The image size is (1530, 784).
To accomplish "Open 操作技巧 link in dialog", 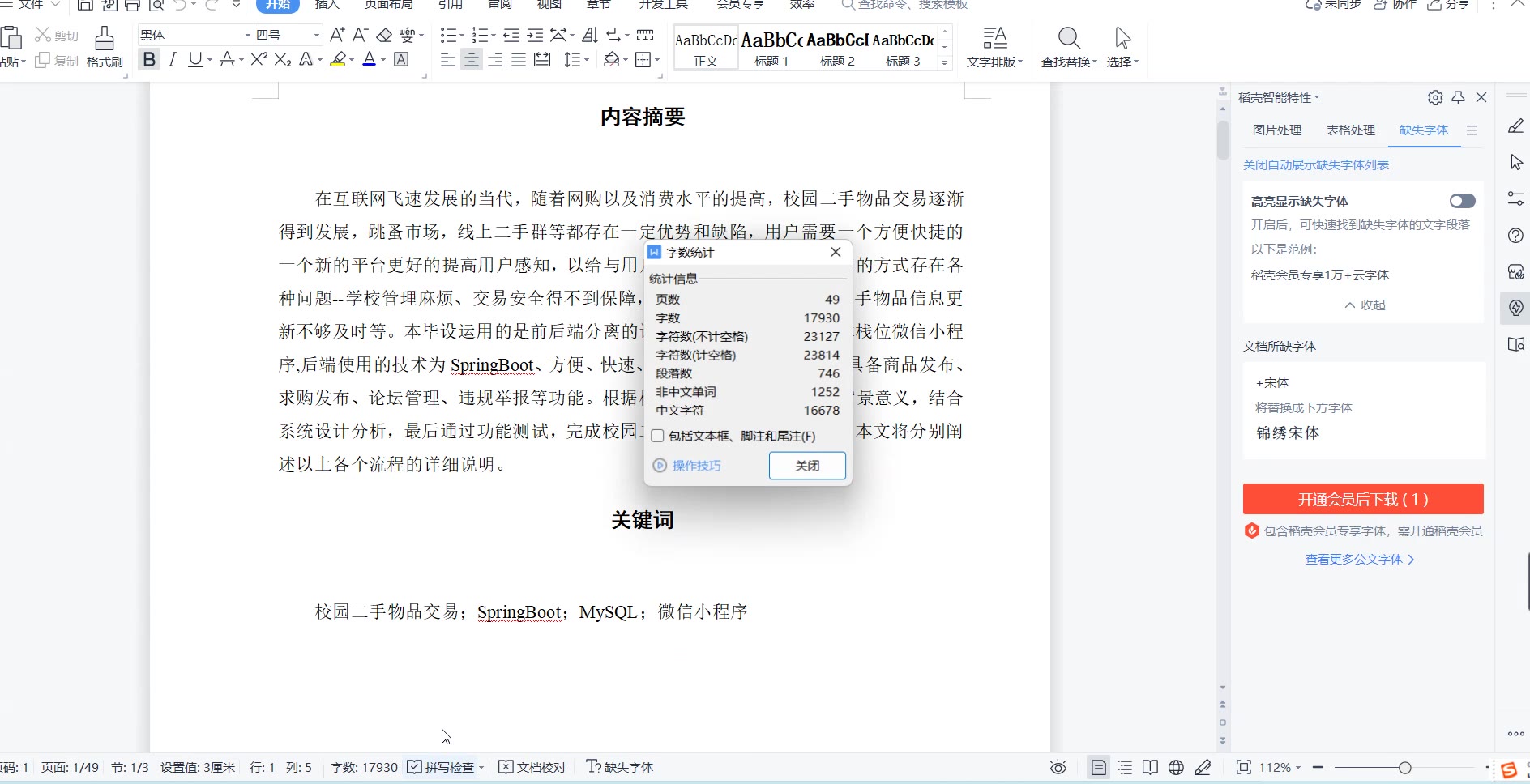I will 687,466.
